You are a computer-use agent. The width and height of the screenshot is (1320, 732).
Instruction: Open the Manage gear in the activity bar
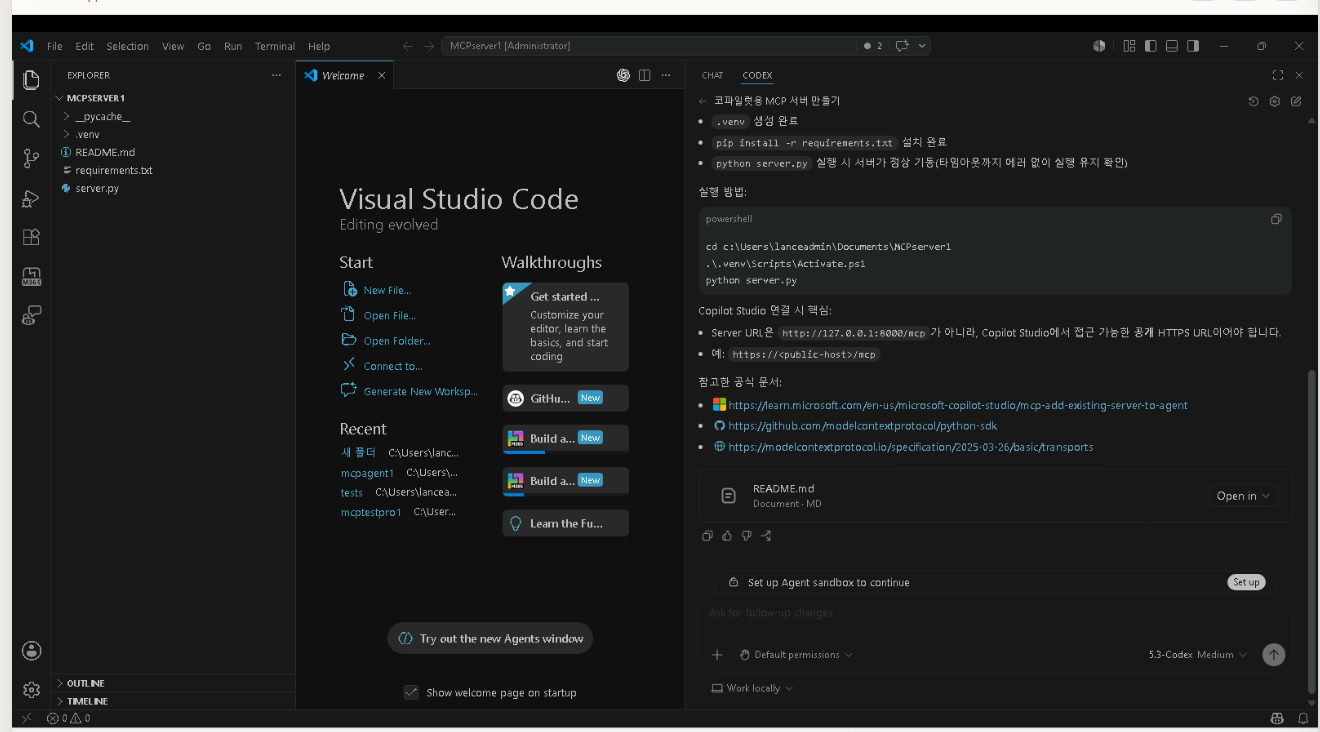(31, 689)
